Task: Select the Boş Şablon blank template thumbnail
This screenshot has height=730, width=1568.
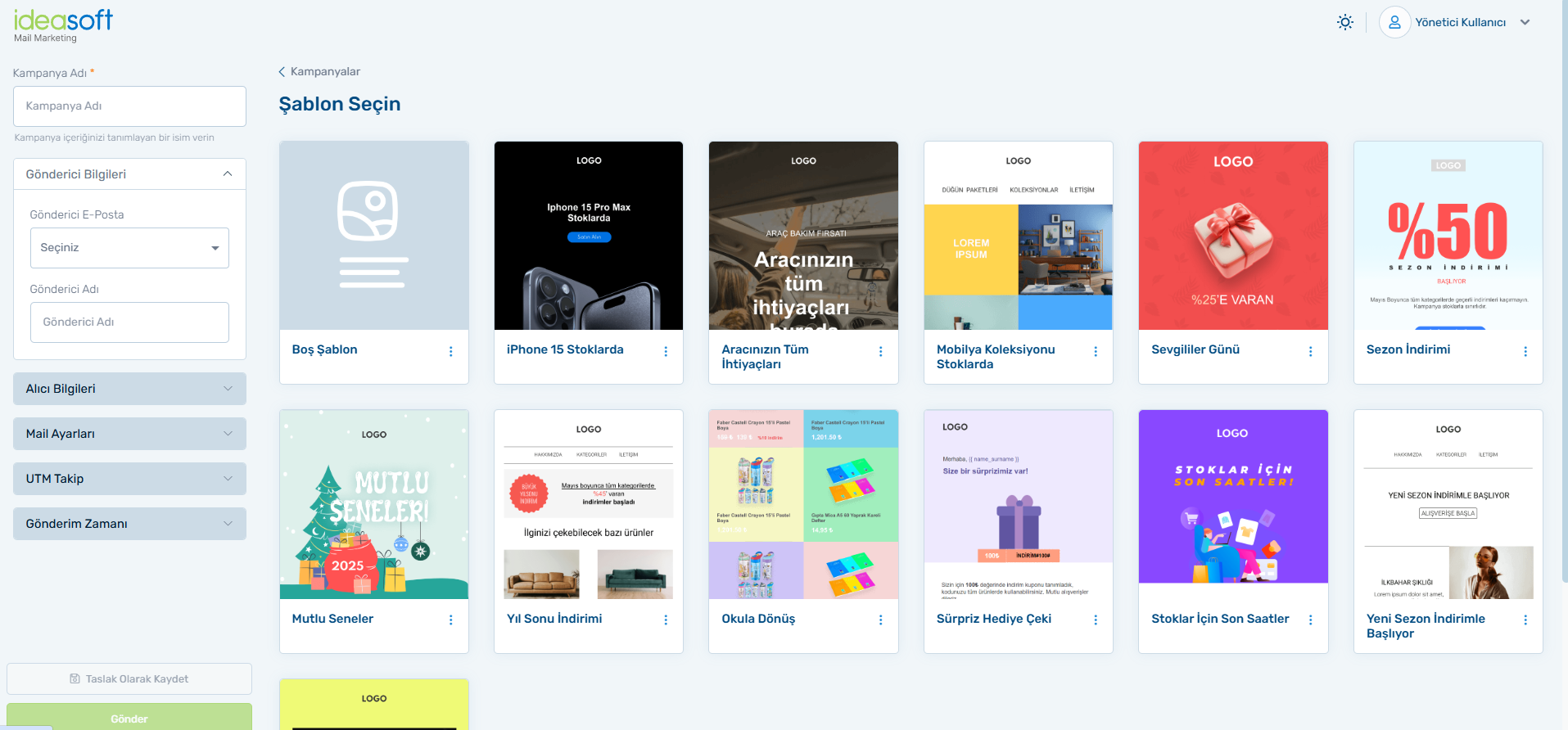Action: (x=374, y=236)
